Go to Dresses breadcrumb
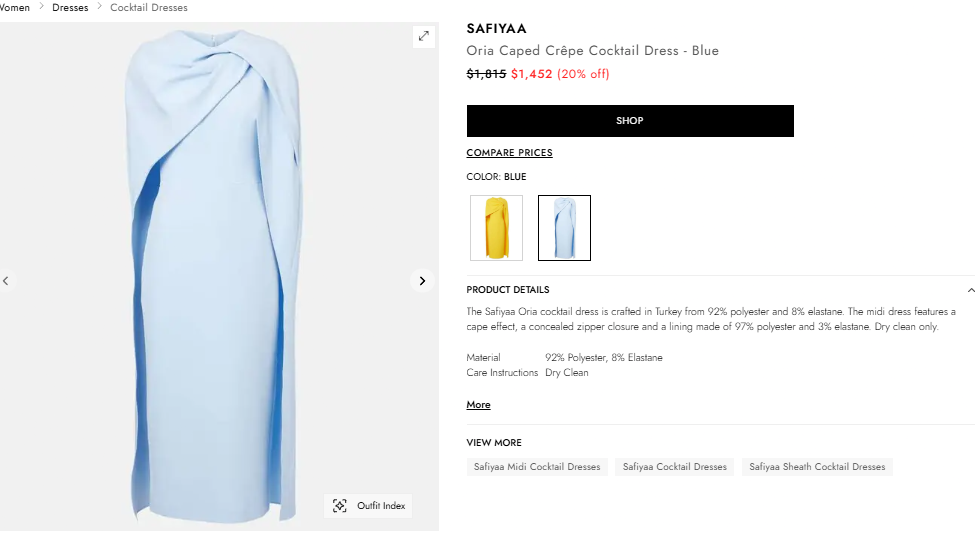The image size is (975, 533). click(x=70, y=7)
